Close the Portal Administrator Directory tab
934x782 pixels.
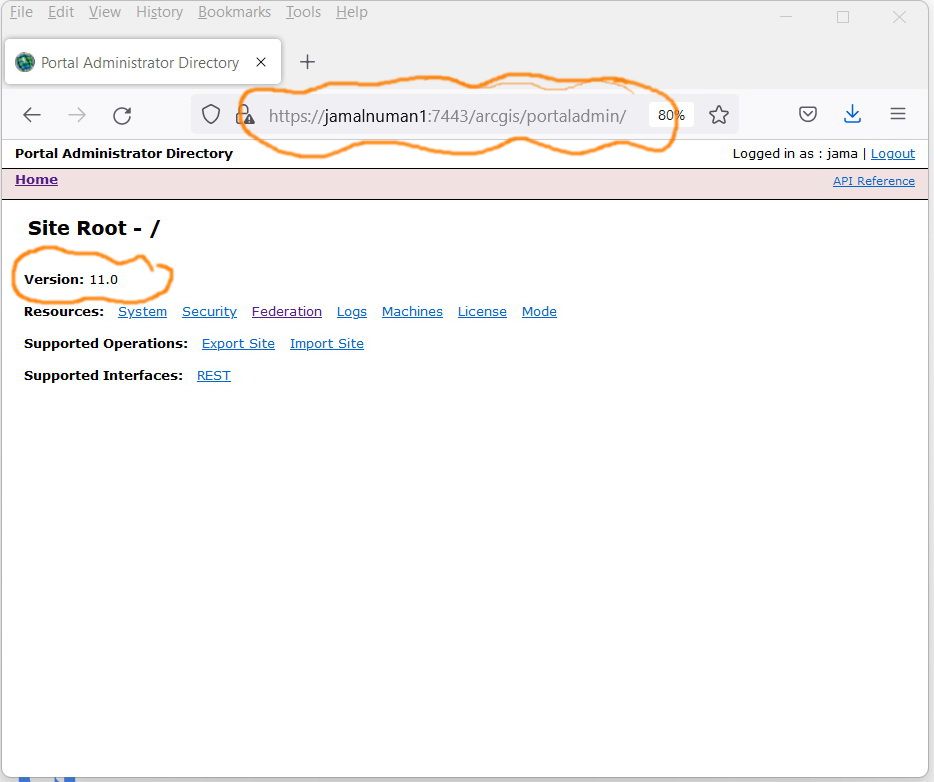click(x=261, y=62)
